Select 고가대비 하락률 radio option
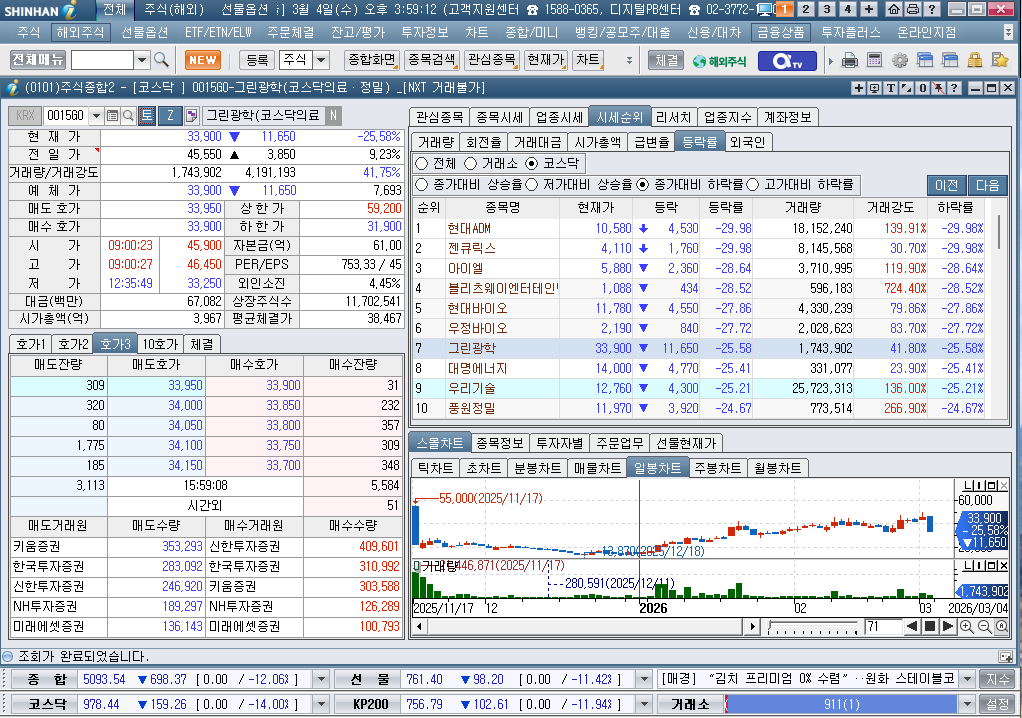Screen dimensions: 1022x718 (x=753, y=185)
